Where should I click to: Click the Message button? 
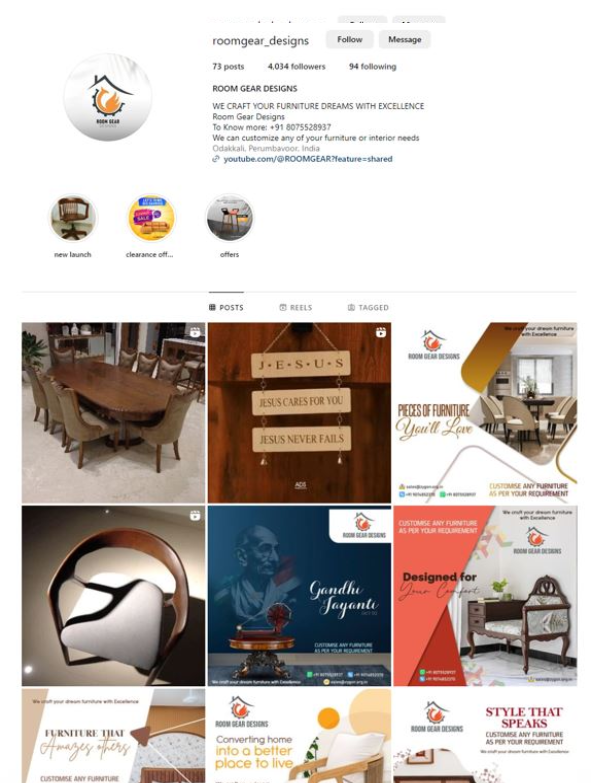click(404, 39)
